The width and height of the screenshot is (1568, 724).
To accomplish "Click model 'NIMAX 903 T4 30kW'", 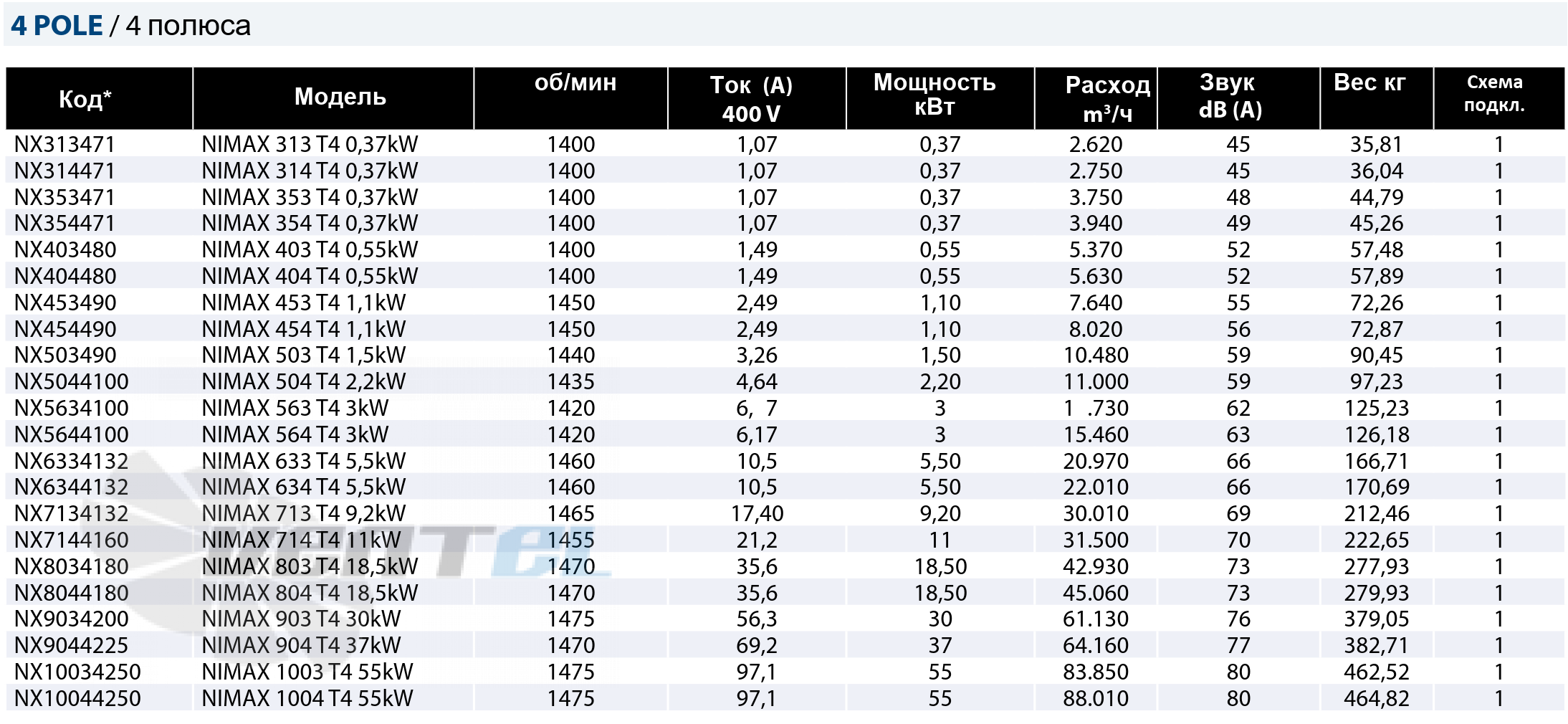I will pyautogui.click(x=301, y=619).
